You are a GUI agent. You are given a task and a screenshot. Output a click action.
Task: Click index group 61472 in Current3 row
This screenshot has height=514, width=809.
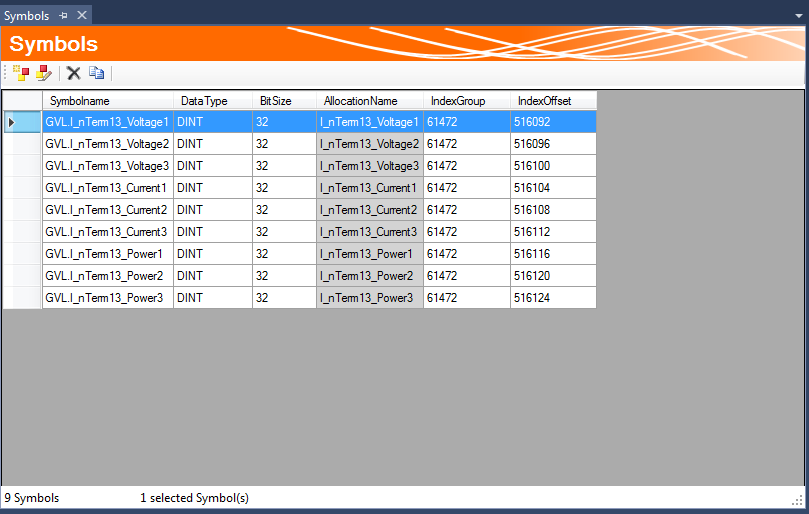click(x=467, y=232)
